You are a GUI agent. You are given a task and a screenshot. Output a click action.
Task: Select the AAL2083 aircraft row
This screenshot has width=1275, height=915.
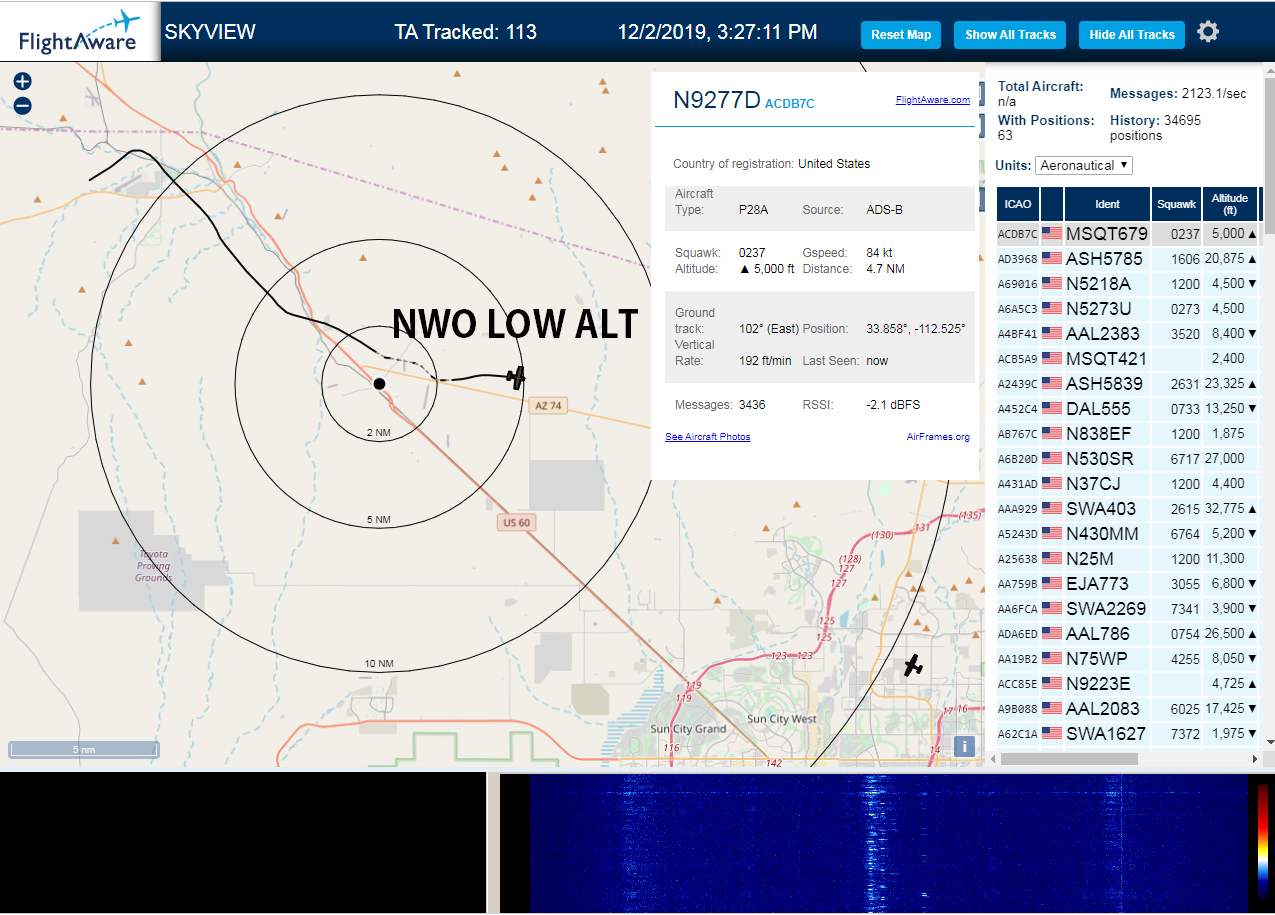point(1128,709)
